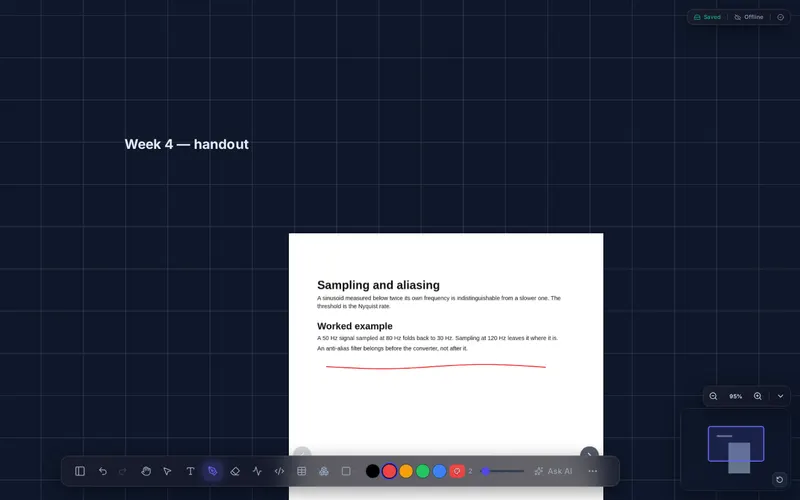Pick the green pen color
The height and width of the screenshot is (500, 800).
[422, 471]
